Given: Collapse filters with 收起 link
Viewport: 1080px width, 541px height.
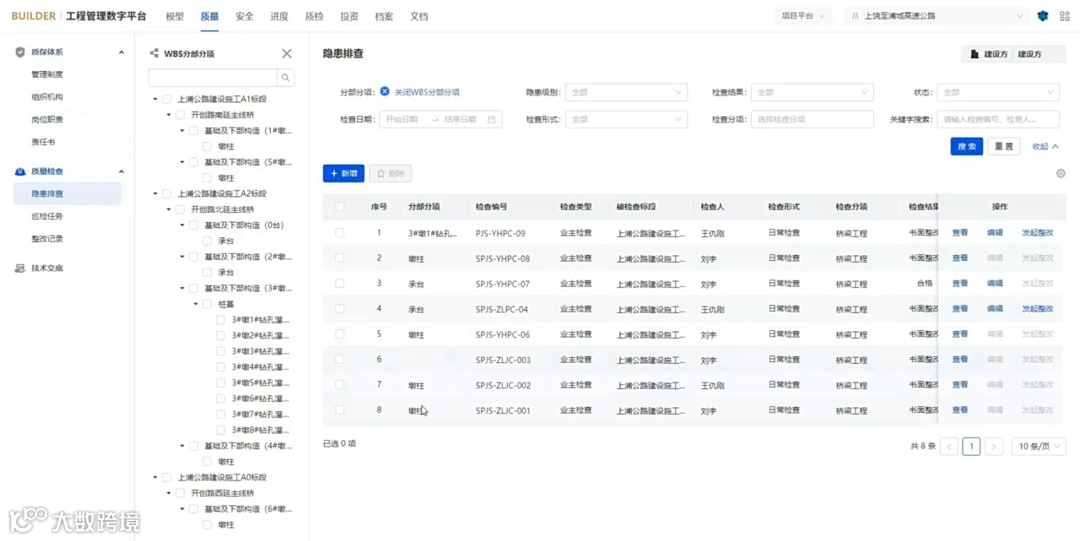Looking at the screenshot, I should pyautogui.click(x=1045, y=147).
